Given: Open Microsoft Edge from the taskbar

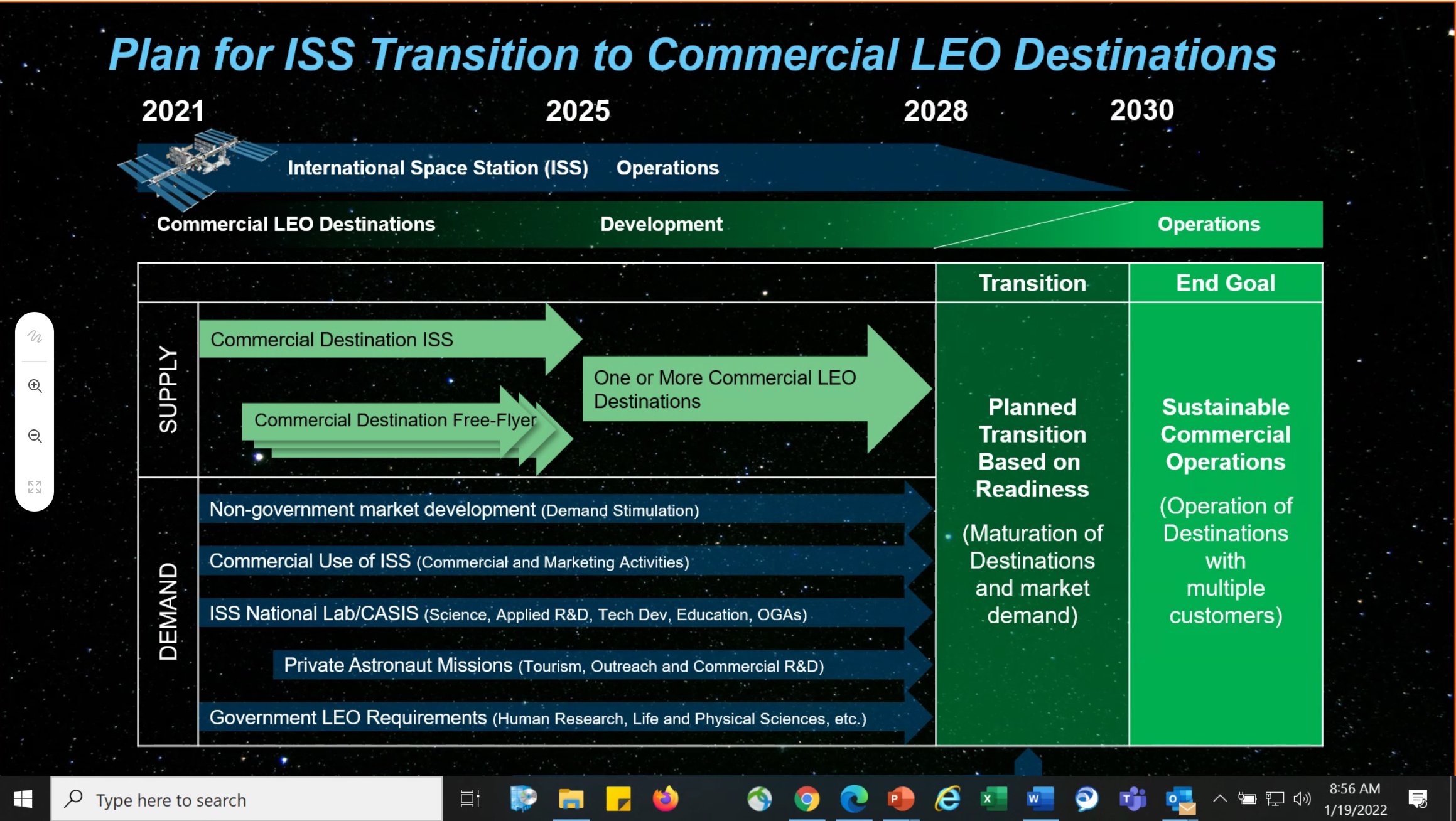Looking at the screenshot, I should coord(854,799).
